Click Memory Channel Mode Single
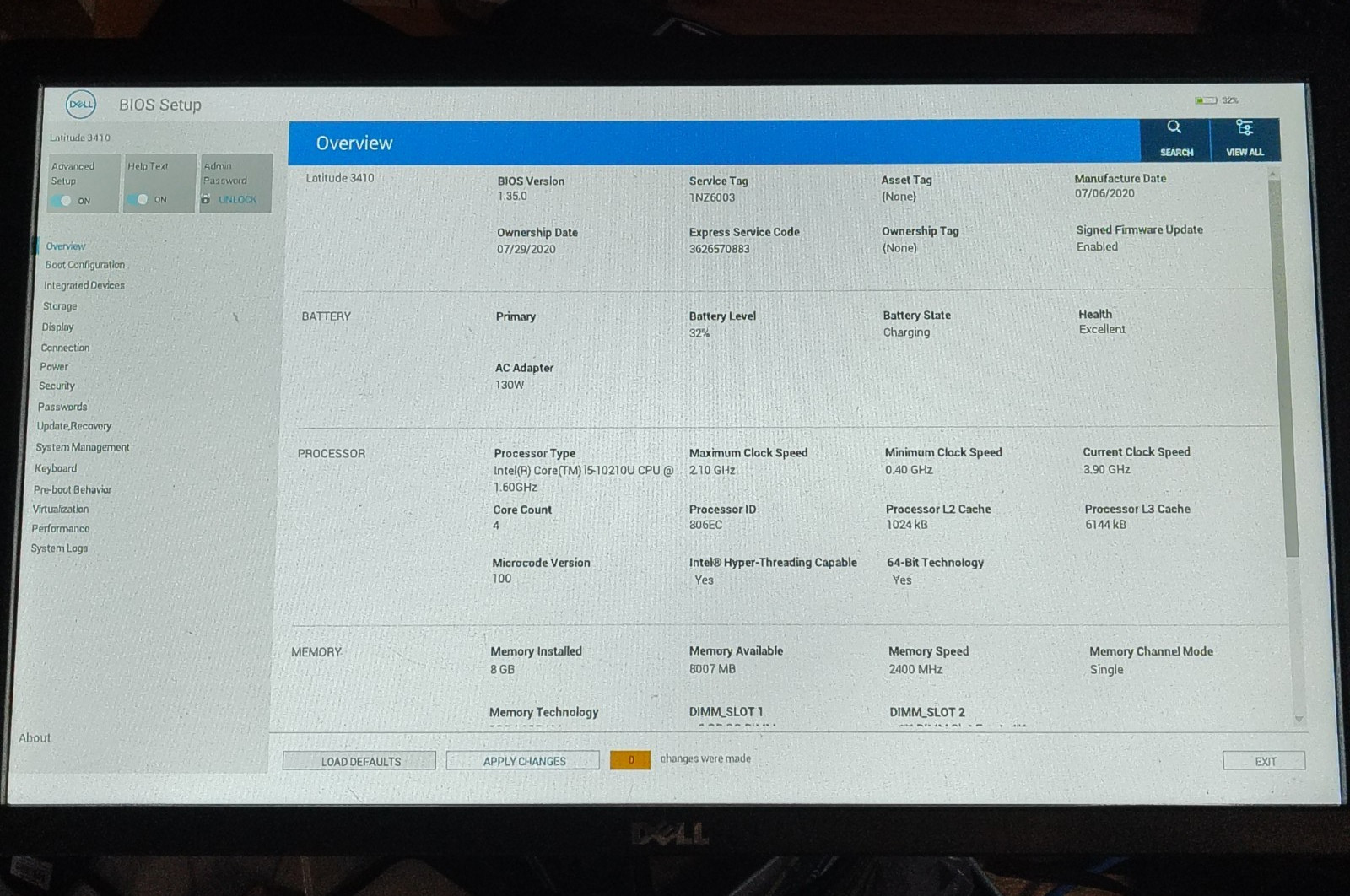 click(1106, 670)
